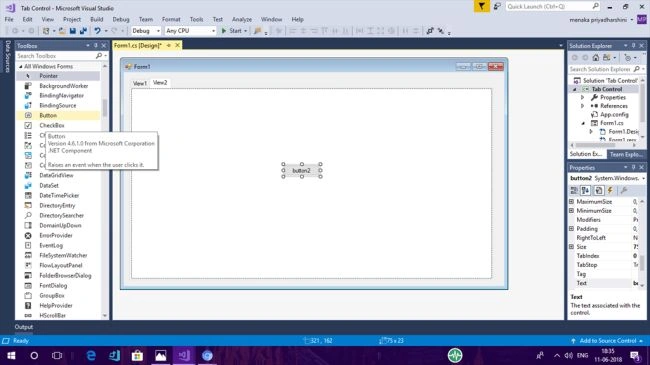Screen dimensions: 650x365
Task: Expand the Size property
Action: coord(571,247)
